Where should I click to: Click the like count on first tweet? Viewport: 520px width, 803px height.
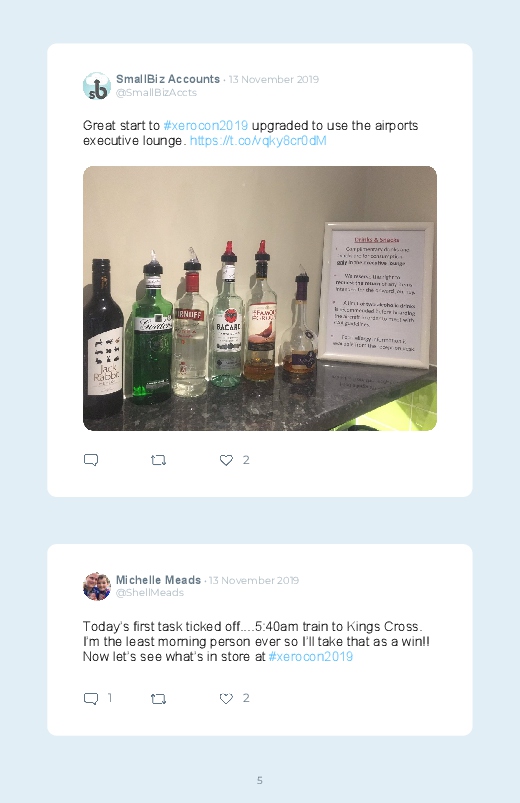point(246,460)
